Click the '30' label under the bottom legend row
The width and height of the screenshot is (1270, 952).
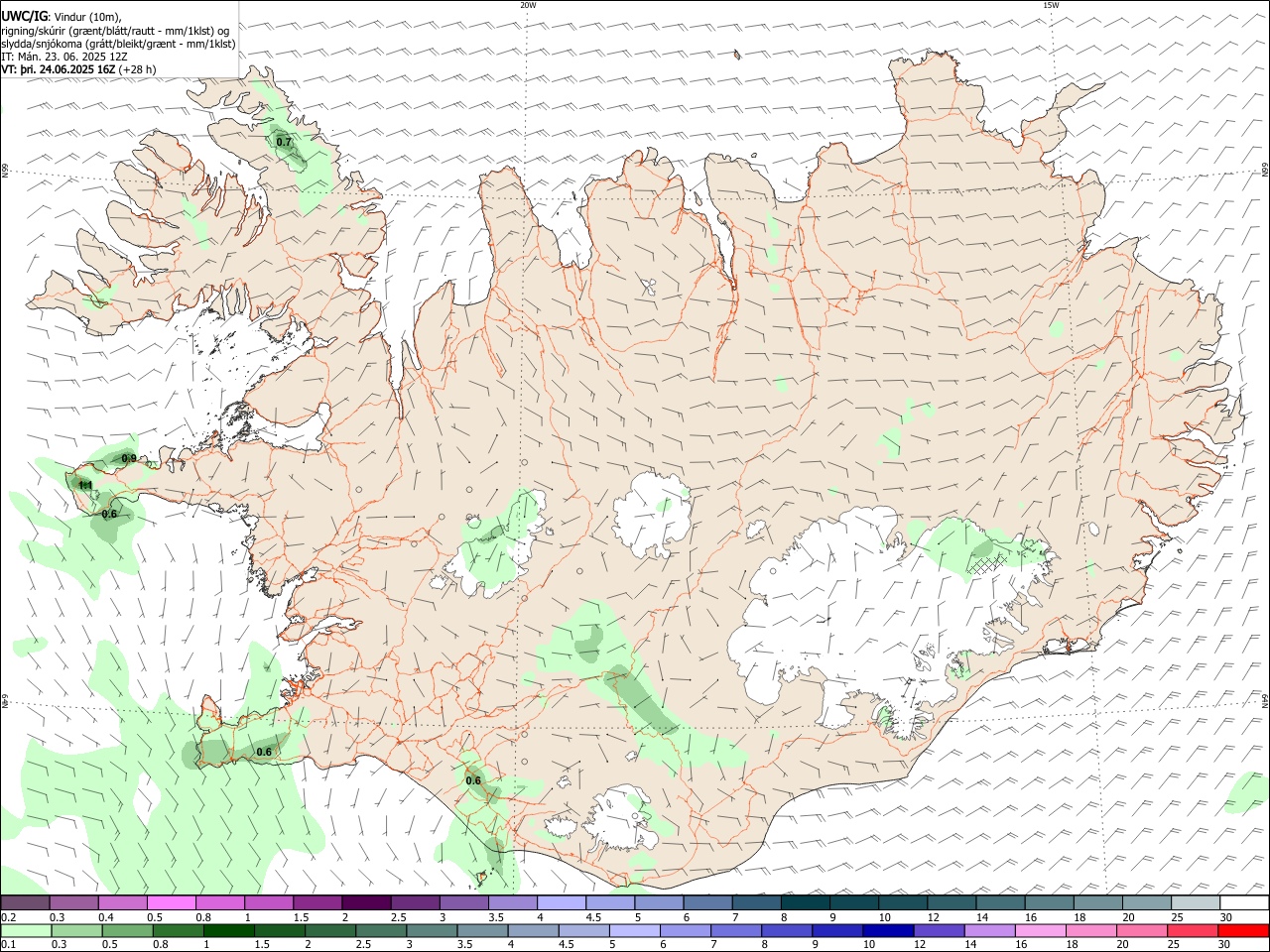[1226, 944]
